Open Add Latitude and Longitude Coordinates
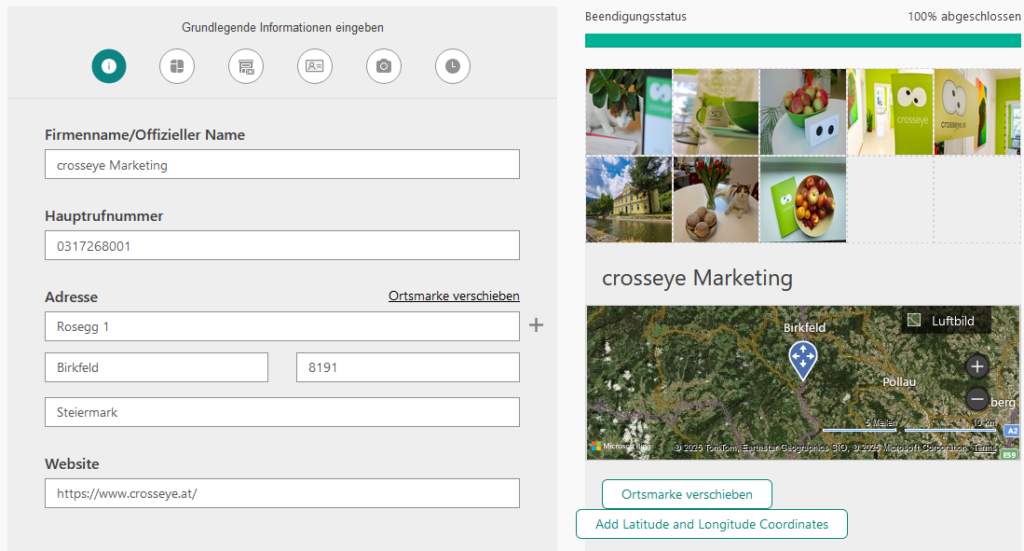The height and width of the screenshot is (551, 1024). pos(712,524)
